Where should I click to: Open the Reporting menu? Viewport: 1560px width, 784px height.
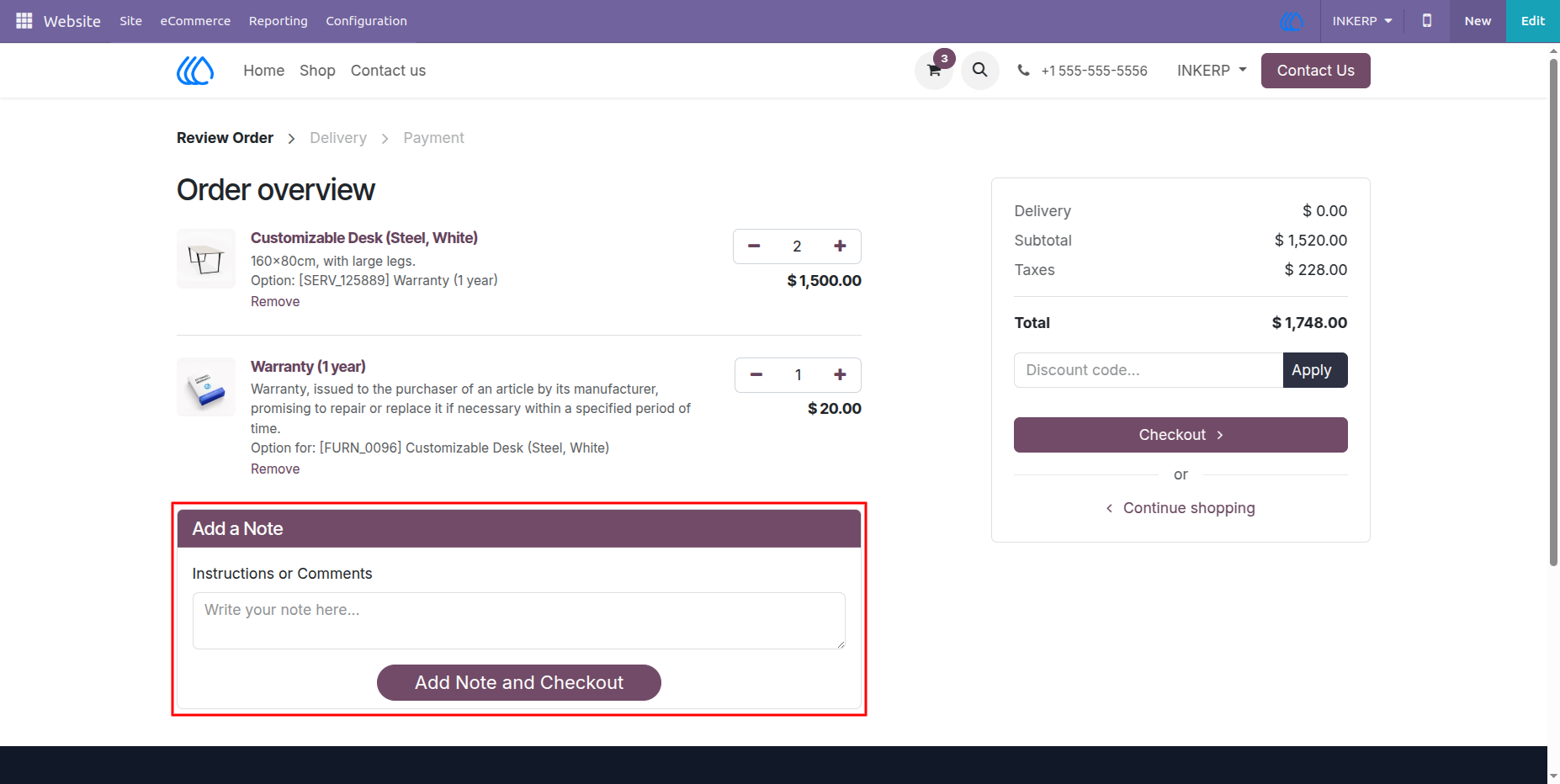tap(279, 21)
